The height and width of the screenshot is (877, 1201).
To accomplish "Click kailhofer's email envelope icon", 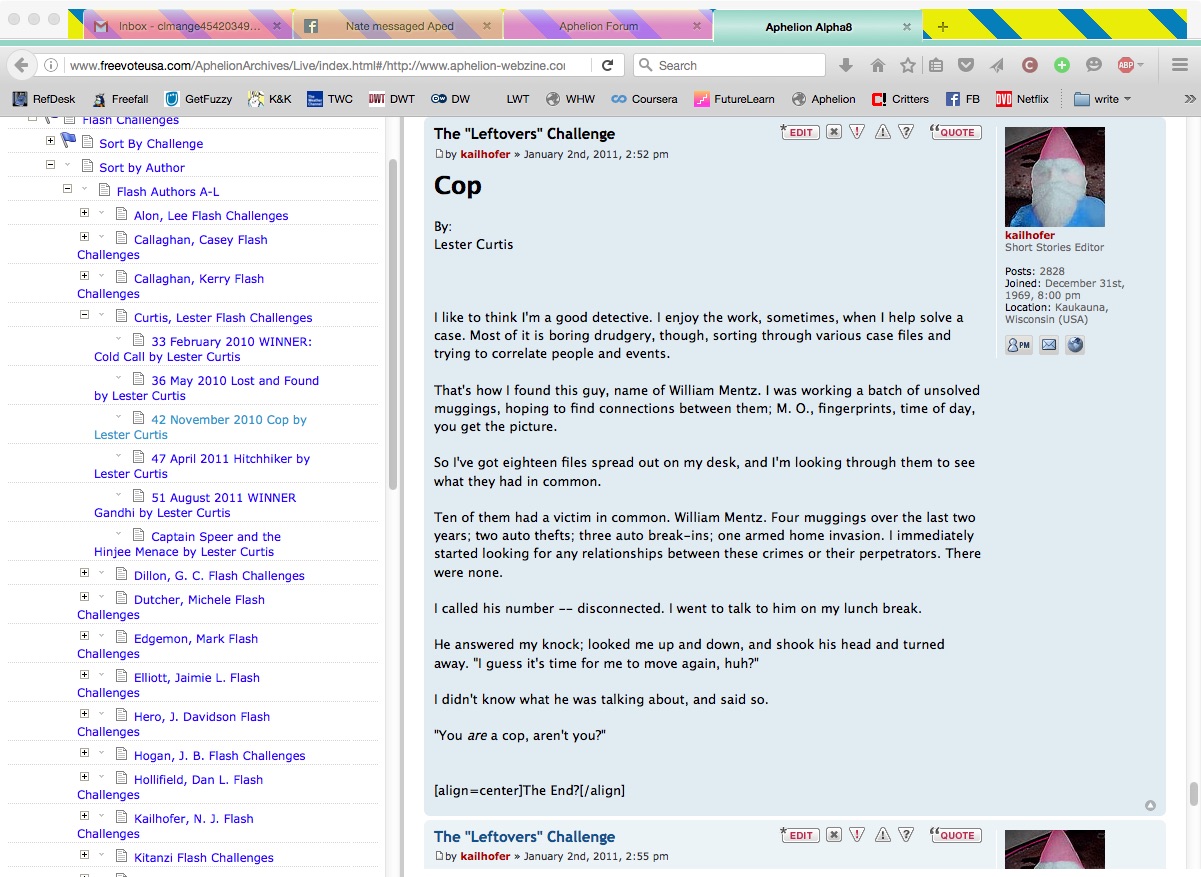I will pyautogui.click(x=1048, y=345).
